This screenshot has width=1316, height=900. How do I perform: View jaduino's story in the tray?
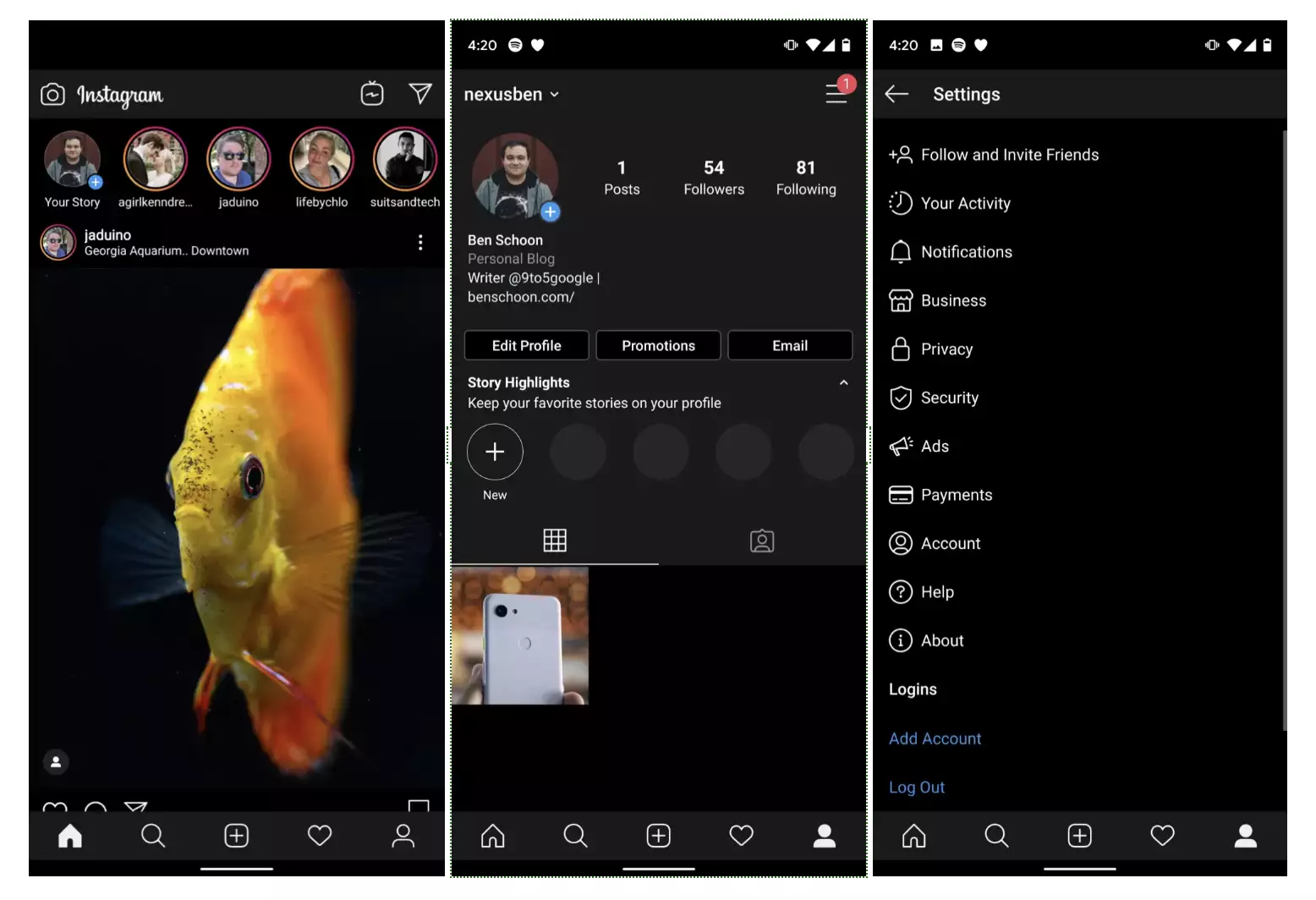click(239, 168)
